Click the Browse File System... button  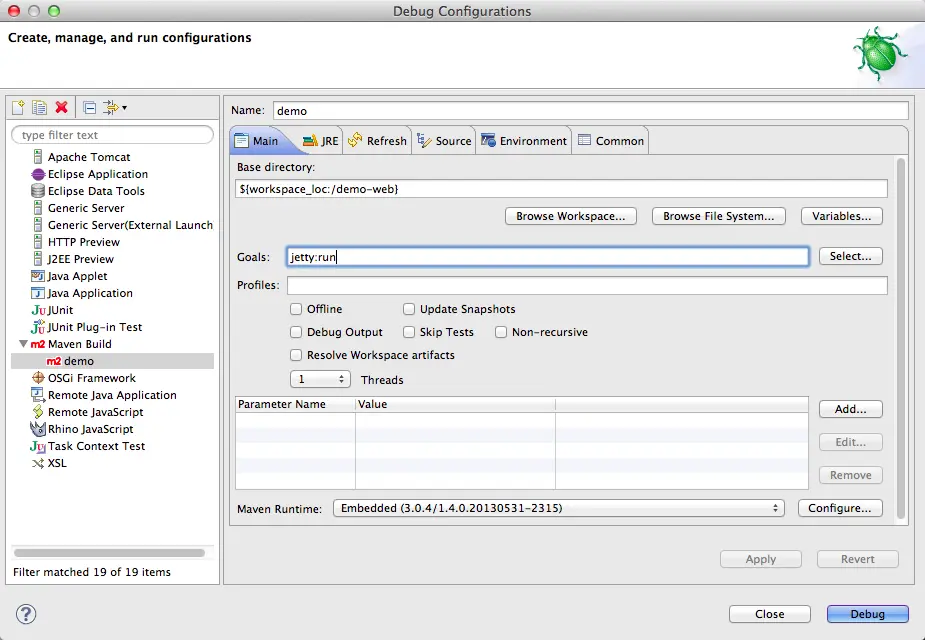719,216
